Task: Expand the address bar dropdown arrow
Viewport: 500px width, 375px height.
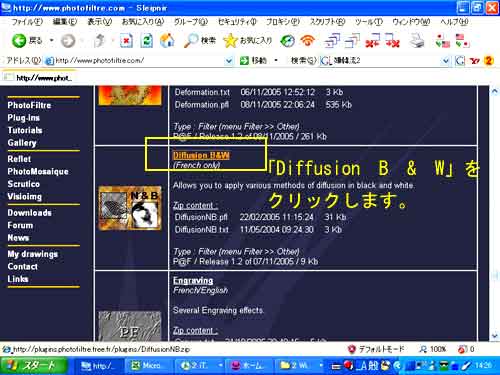Action: [x=229, y=61]
